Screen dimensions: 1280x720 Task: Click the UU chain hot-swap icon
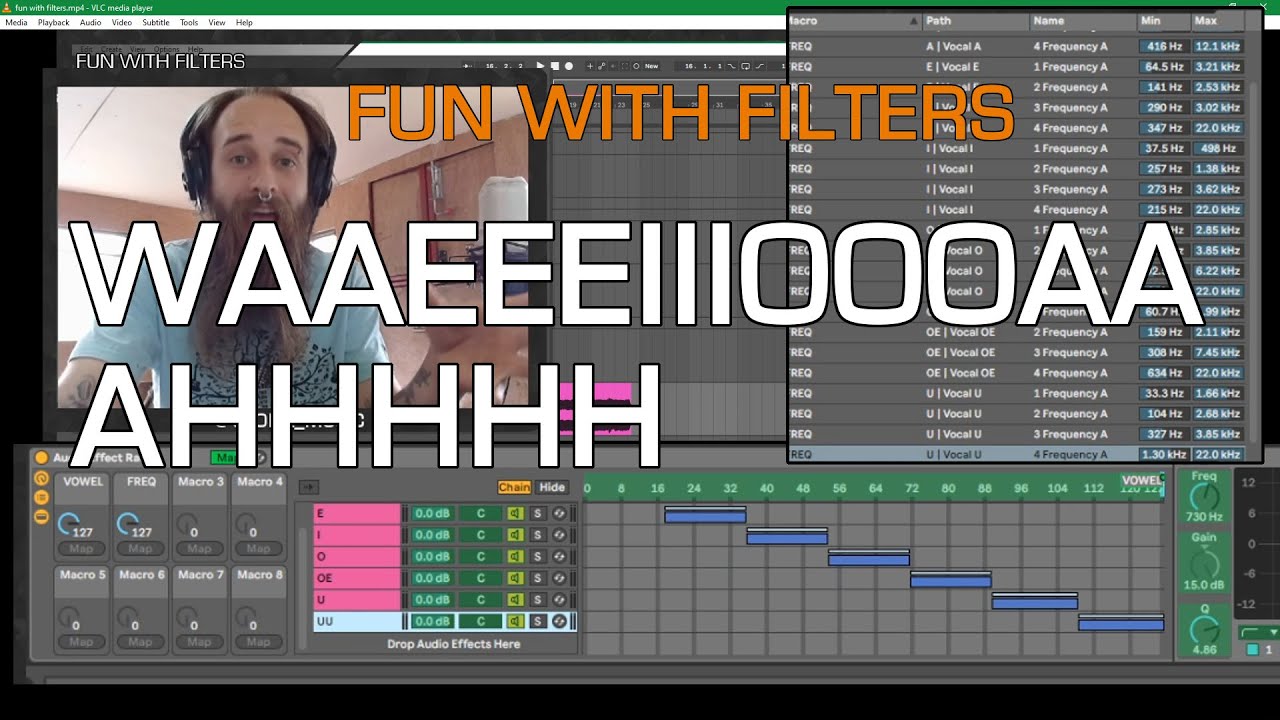pos(559,621)
